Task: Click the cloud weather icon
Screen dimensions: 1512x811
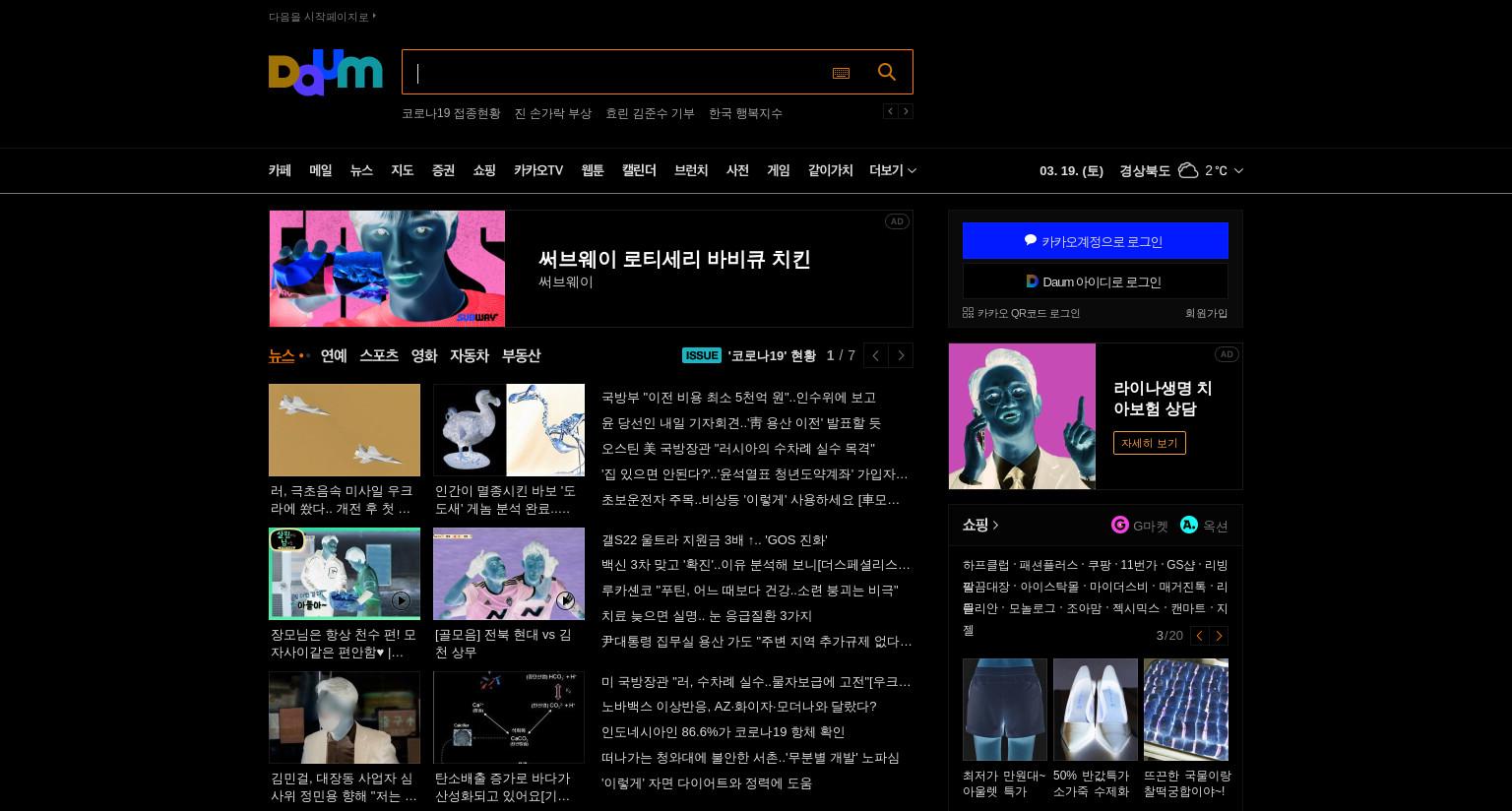Action: (1188, 170)
